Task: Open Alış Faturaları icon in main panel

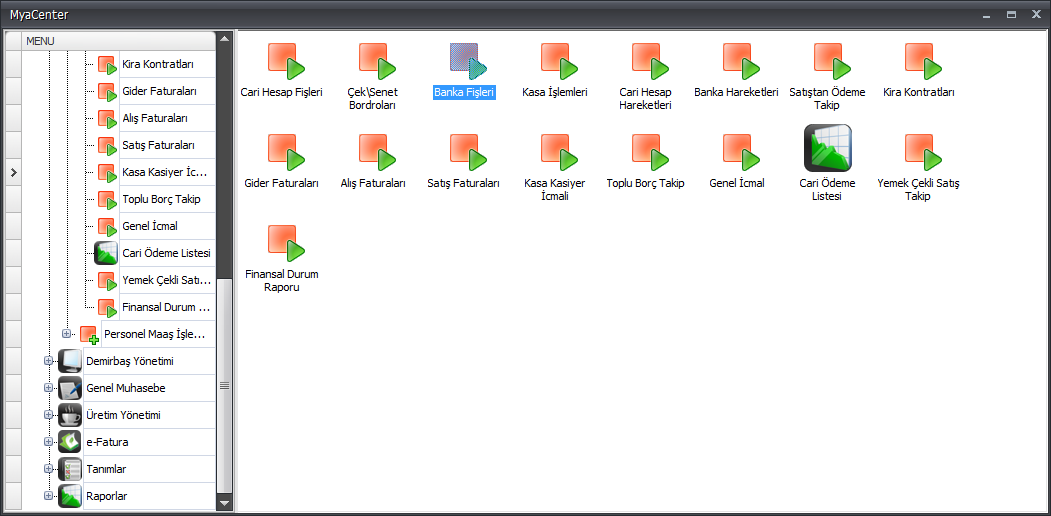Action: (377, 153)
